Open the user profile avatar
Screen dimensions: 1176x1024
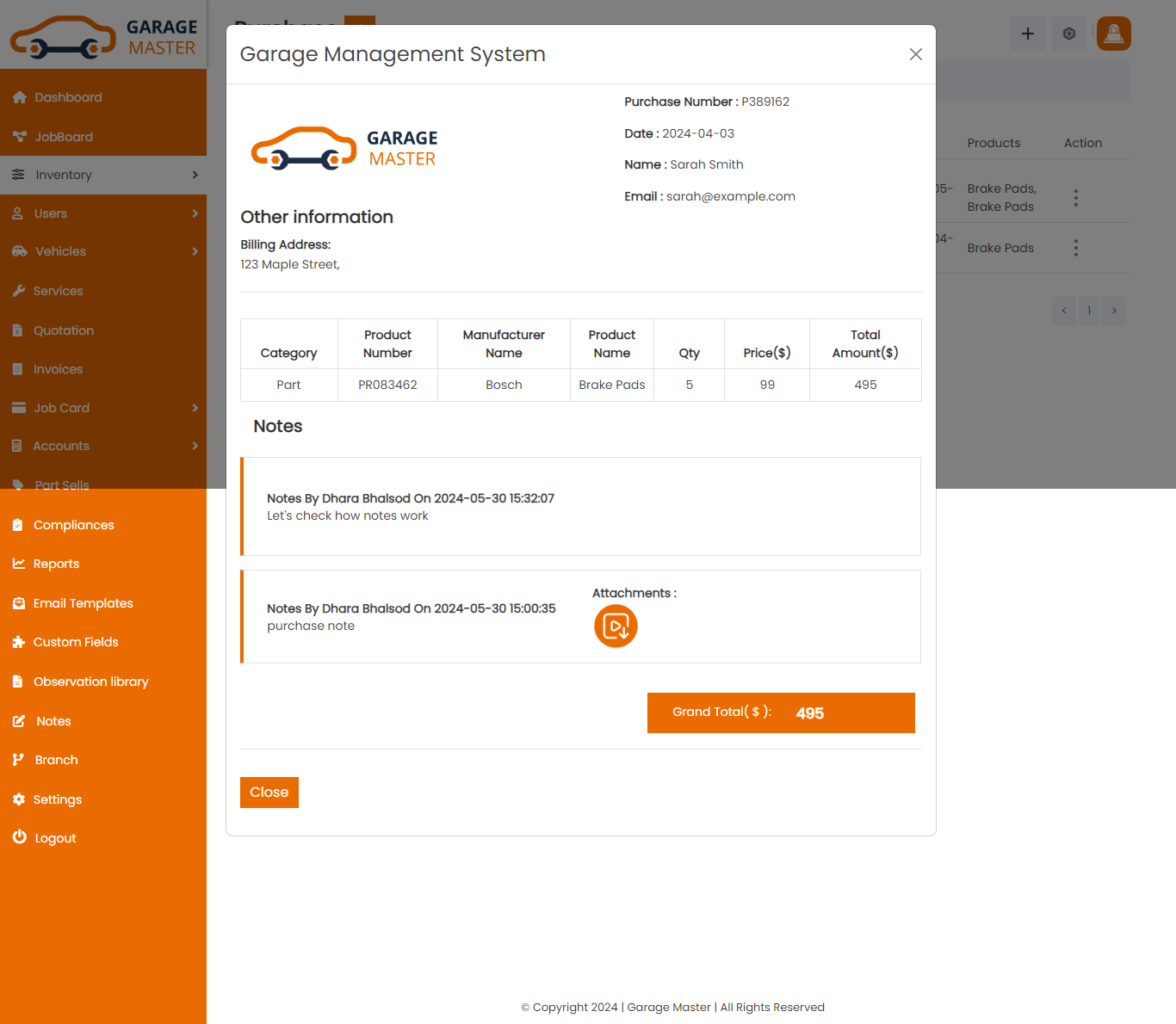1113,34
